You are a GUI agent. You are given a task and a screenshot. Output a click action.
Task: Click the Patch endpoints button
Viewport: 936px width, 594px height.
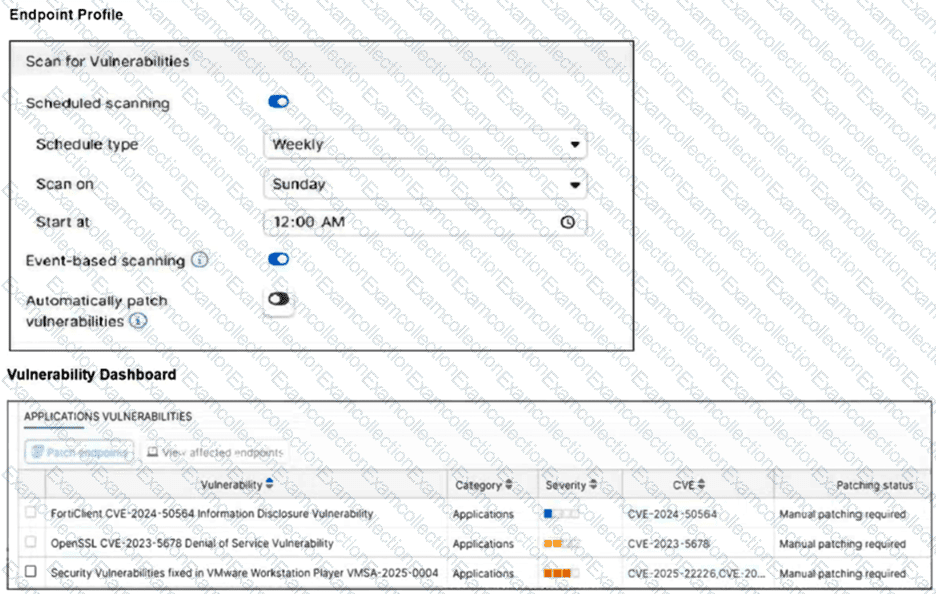(x=80, y=452)
